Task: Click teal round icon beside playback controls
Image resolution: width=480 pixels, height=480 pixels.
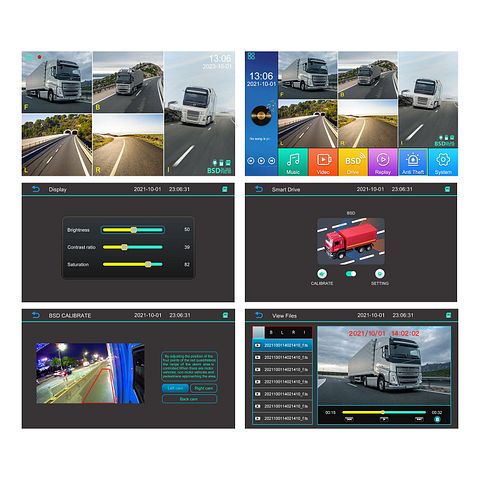Action: point(438,419)
